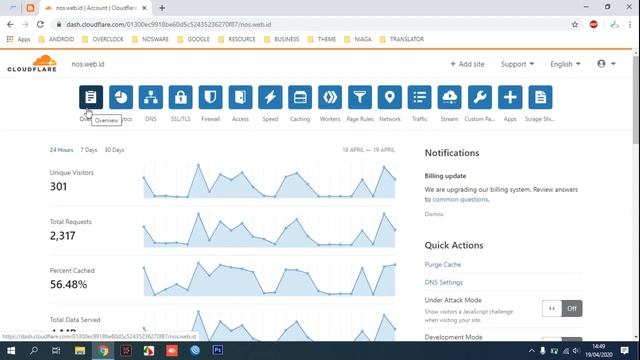The width and height of the screenshot is (640, 360).
Task: Open the Custom Pages wrench icon
Action: [480, 97]
